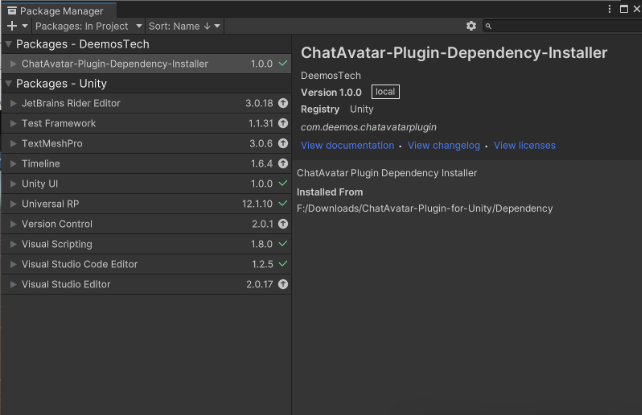This screenshot has width=642, height=415.
Task: Click the update icon for JetBrains Rider Editor
Action: pos(283,103)
